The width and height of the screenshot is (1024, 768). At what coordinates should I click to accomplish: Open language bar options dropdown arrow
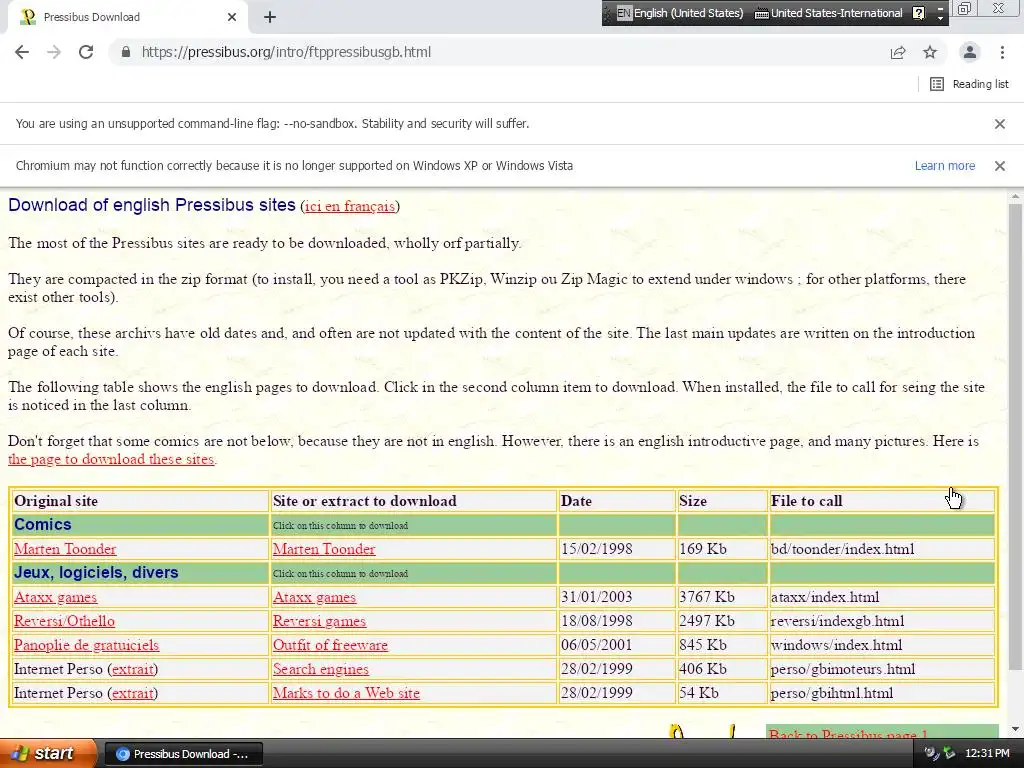(x=940, y=17)
